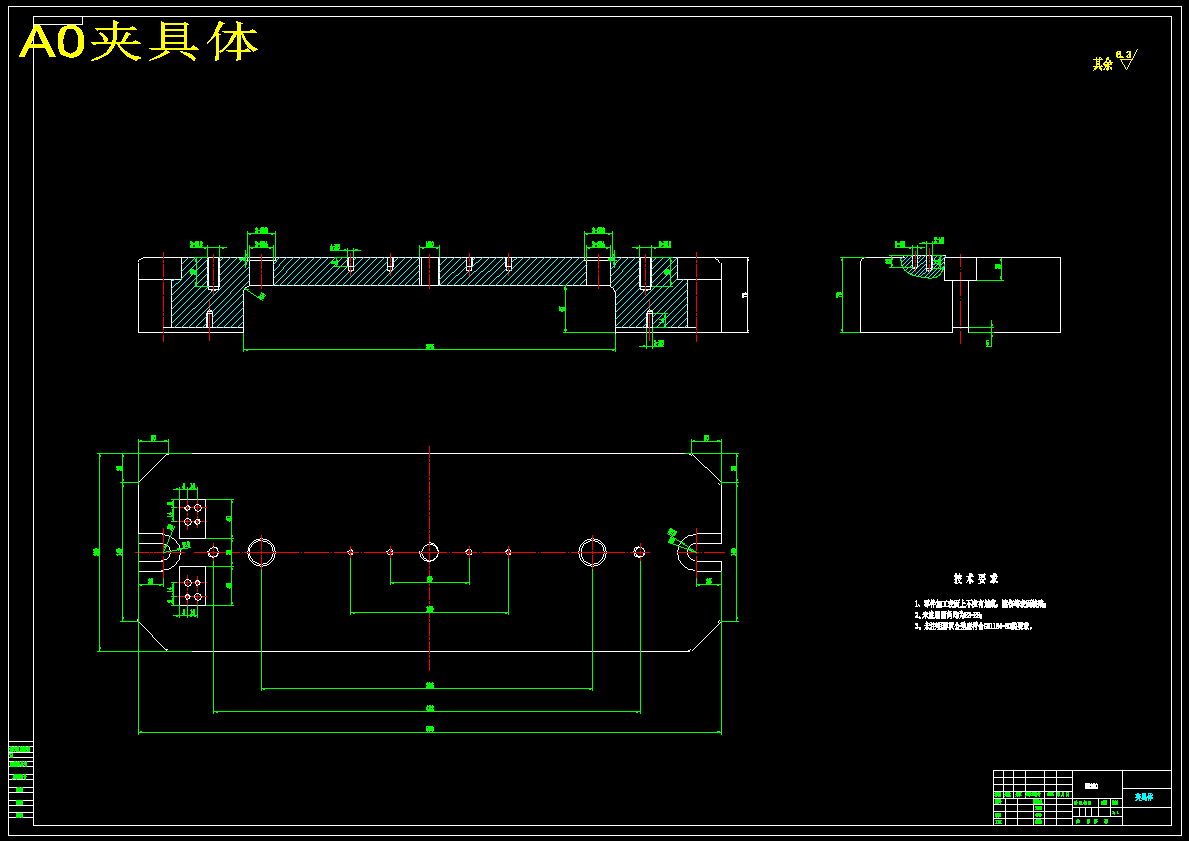The height and width of the screenshot is (841, 1189).
Task: Click the right side-view outline of the fixture
Action: coord(960,294)
